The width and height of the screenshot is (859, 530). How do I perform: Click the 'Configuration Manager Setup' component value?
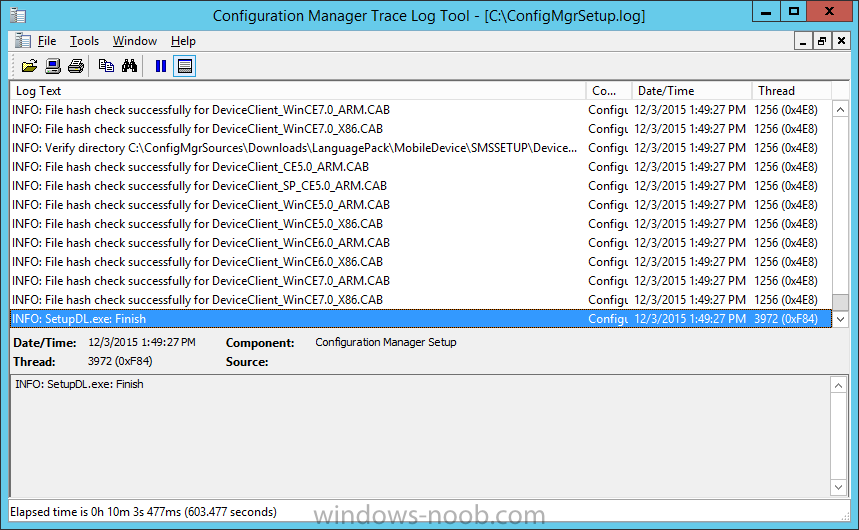coord(386,343)
